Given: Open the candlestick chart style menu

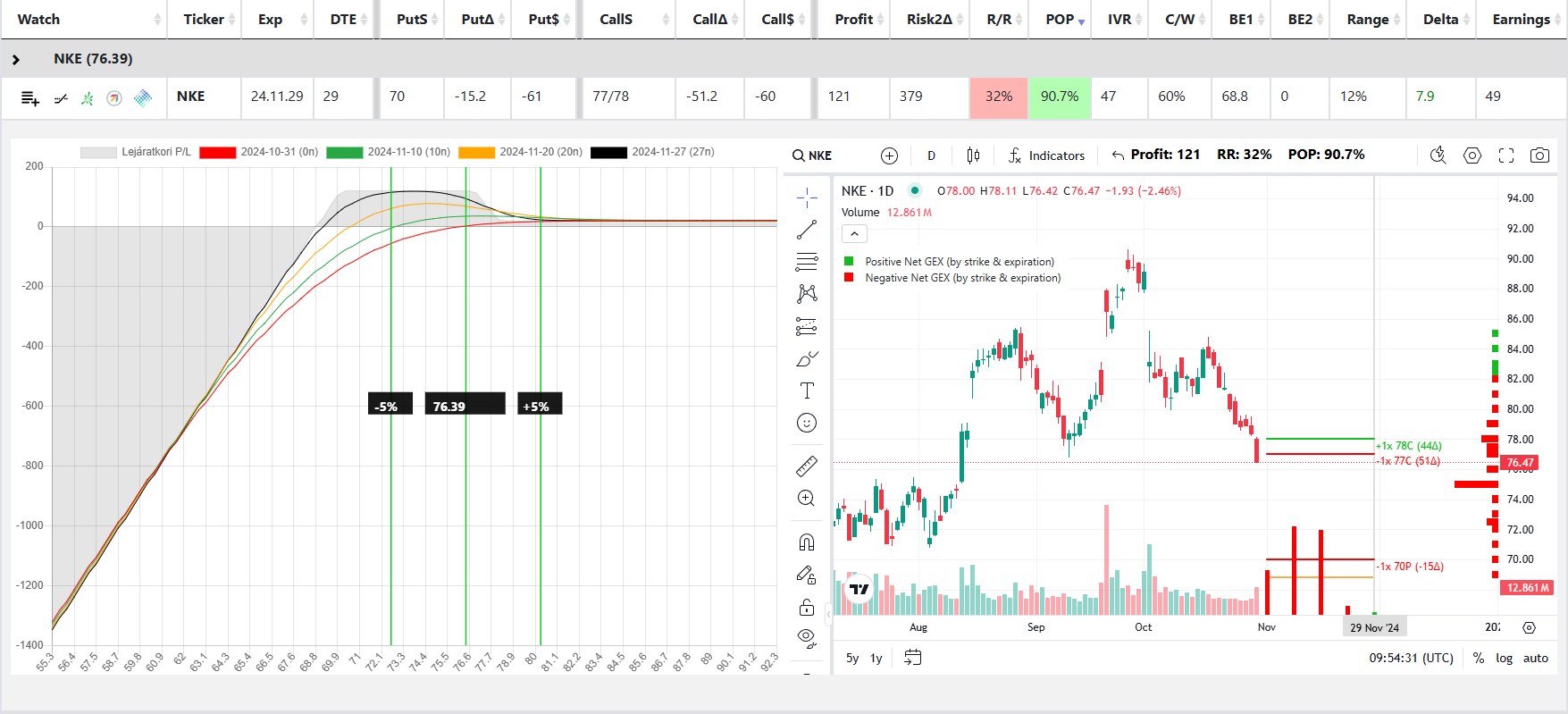Looking at the screenshot, I should coord(973,155).
